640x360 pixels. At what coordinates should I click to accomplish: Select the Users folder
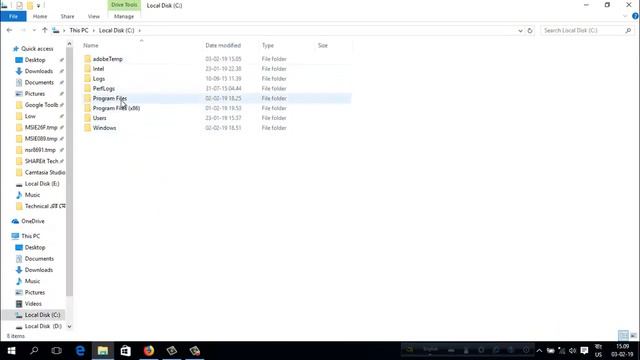[100, 118]
